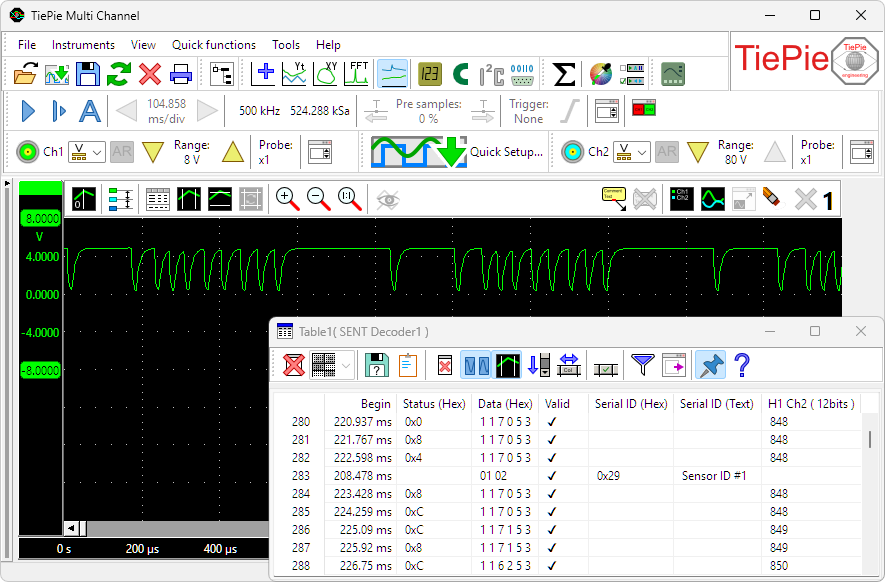Click the blue A auto setup icon
The image size is (885, 582).
pos(90,111)
